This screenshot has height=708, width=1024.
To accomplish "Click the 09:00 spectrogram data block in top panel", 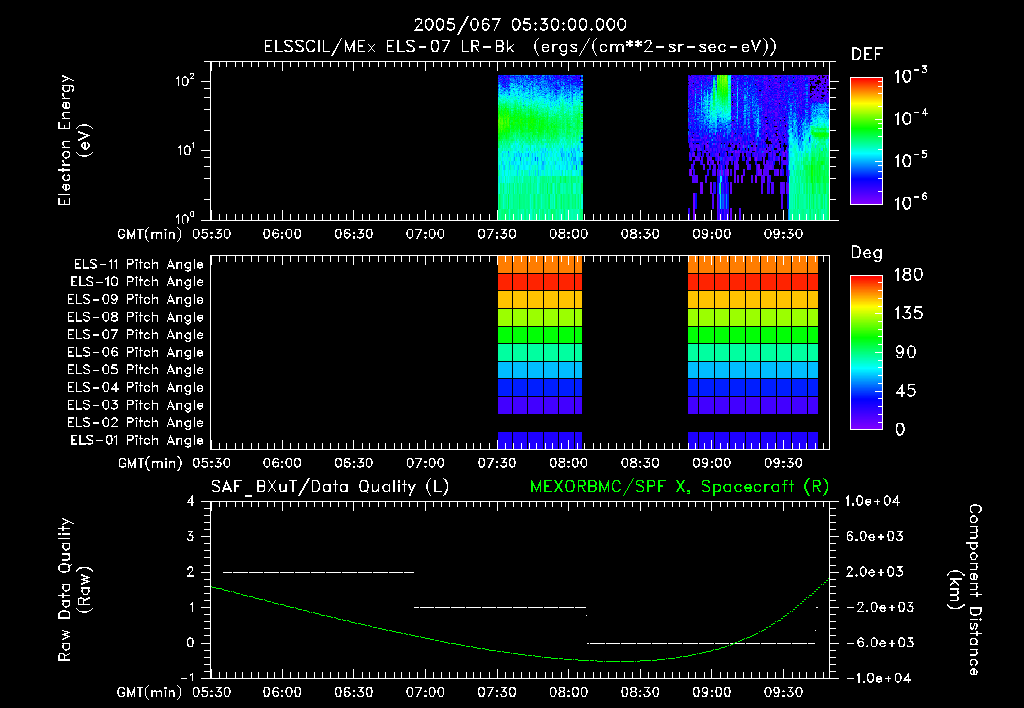I will click(758, 148).
